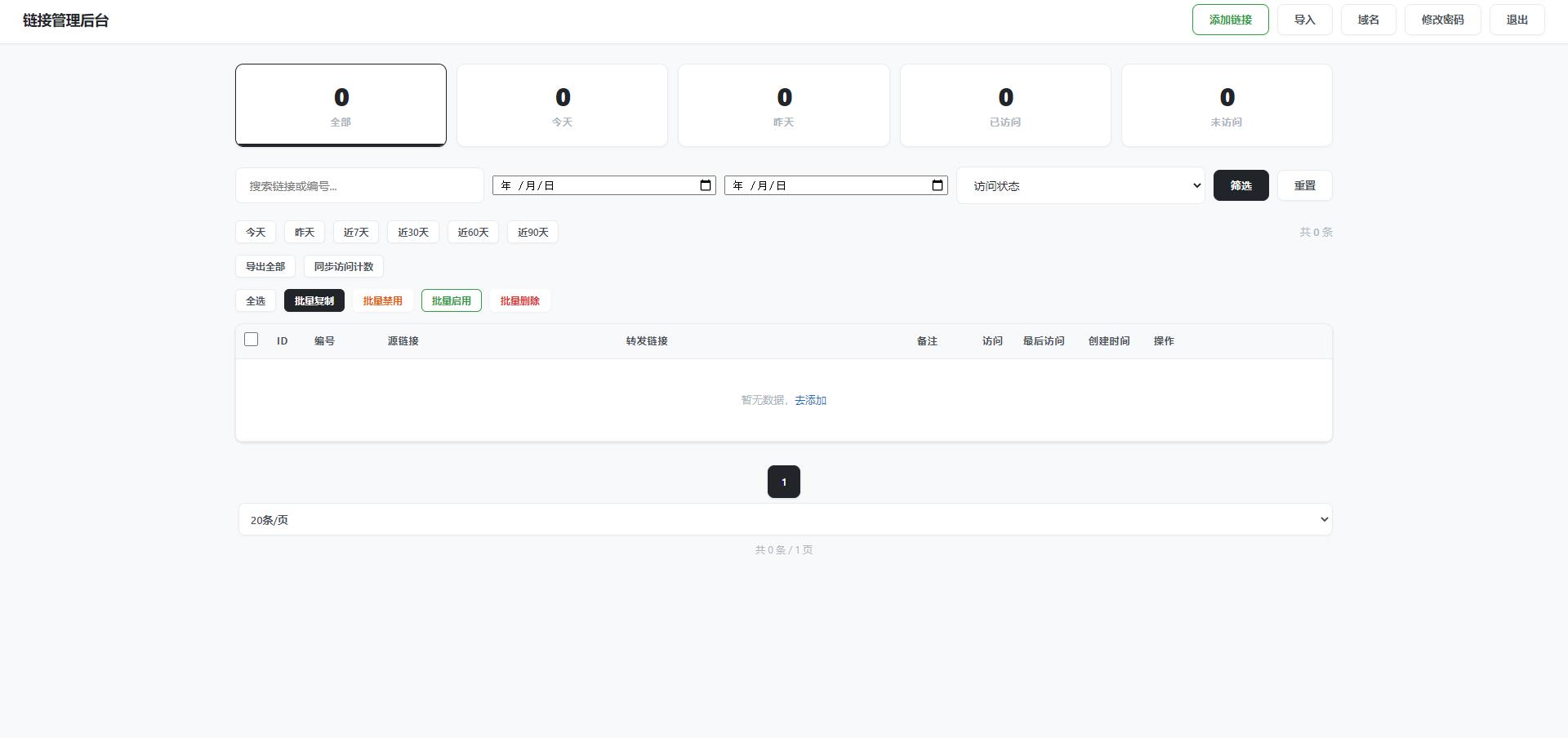Click the 访问 column header

point(992,341)
